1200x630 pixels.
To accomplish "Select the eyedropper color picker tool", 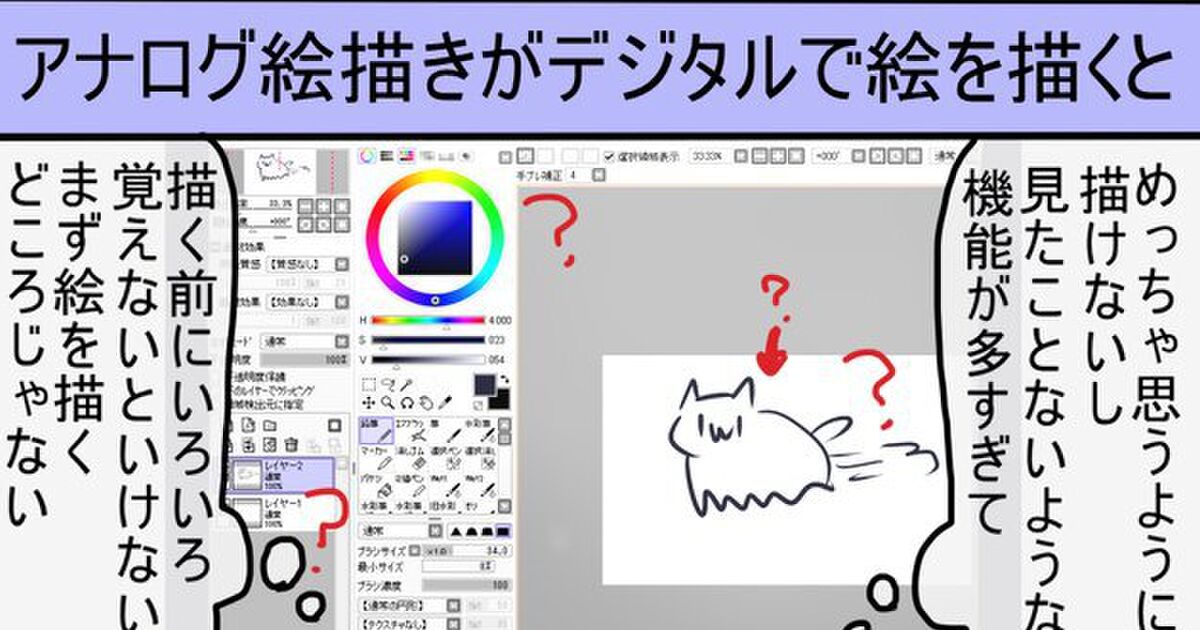I will coord(445,402).
